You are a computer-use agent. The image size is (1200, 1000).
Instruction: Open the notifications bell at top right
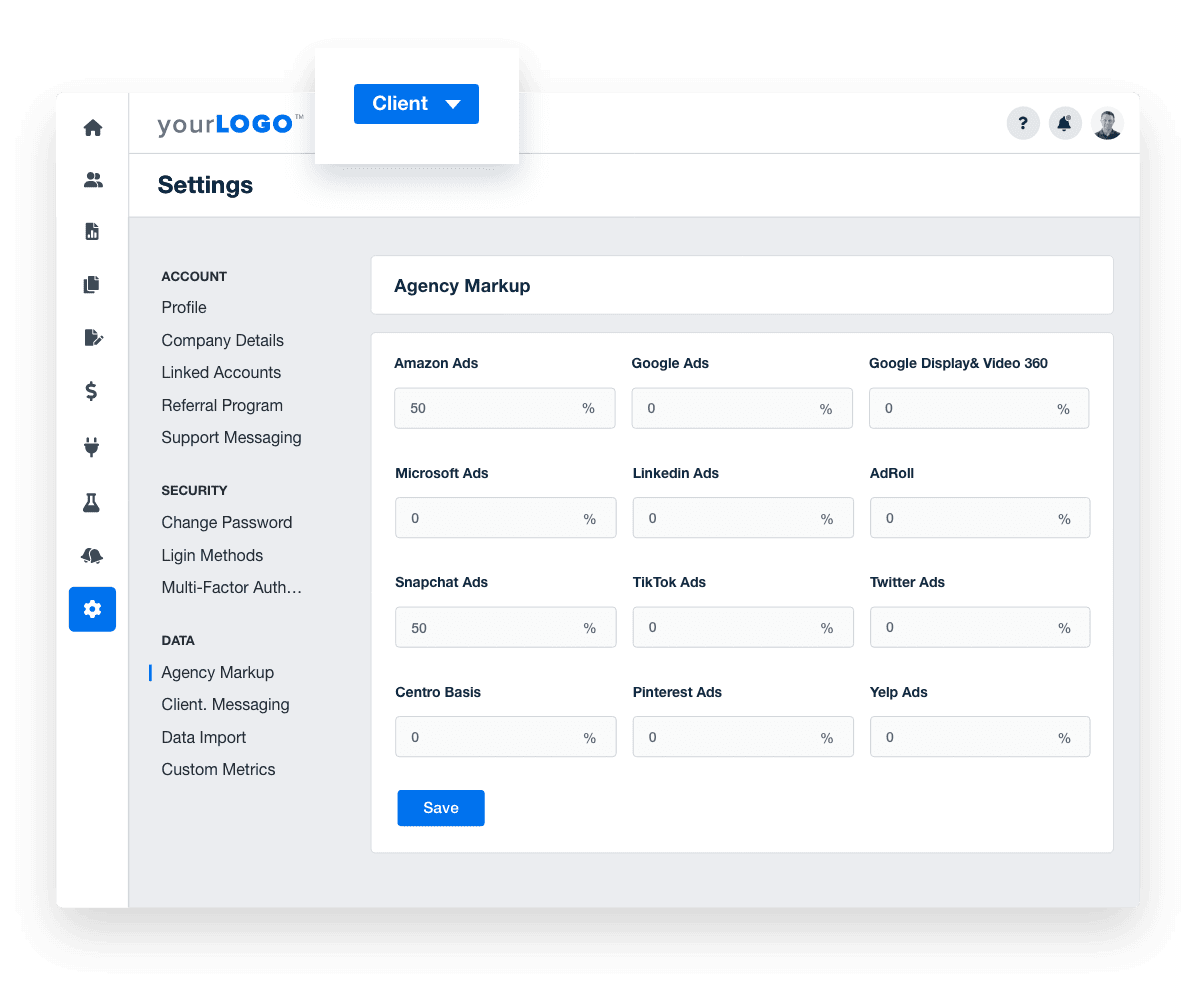1065,123
